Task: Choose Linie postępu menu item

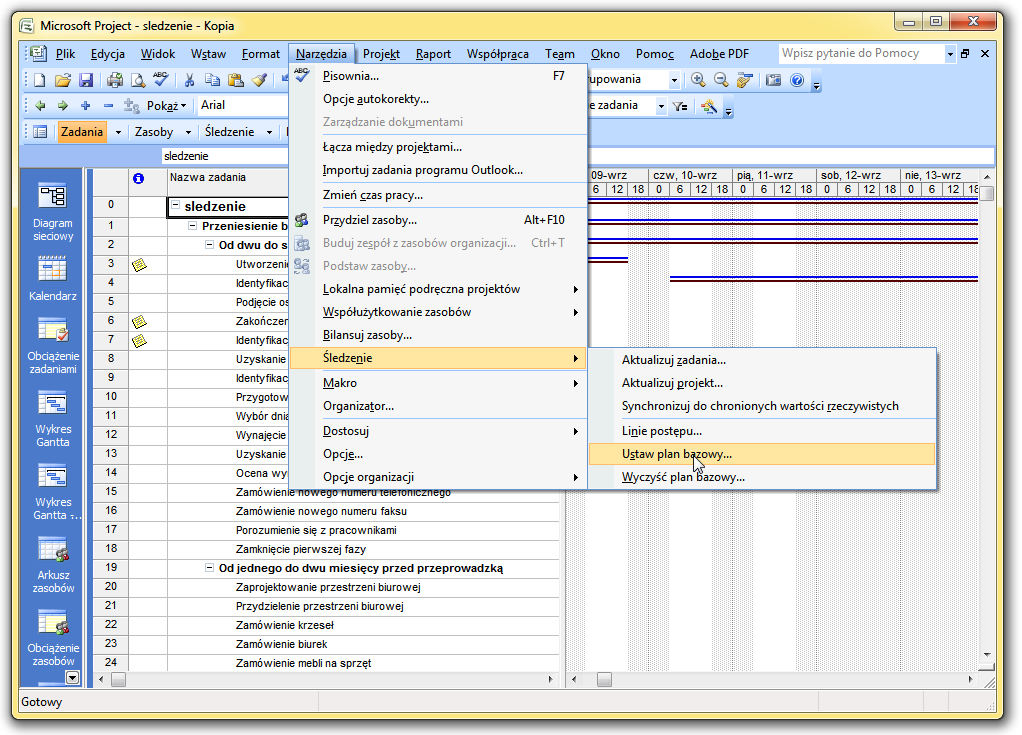Action: pos(761,431)
